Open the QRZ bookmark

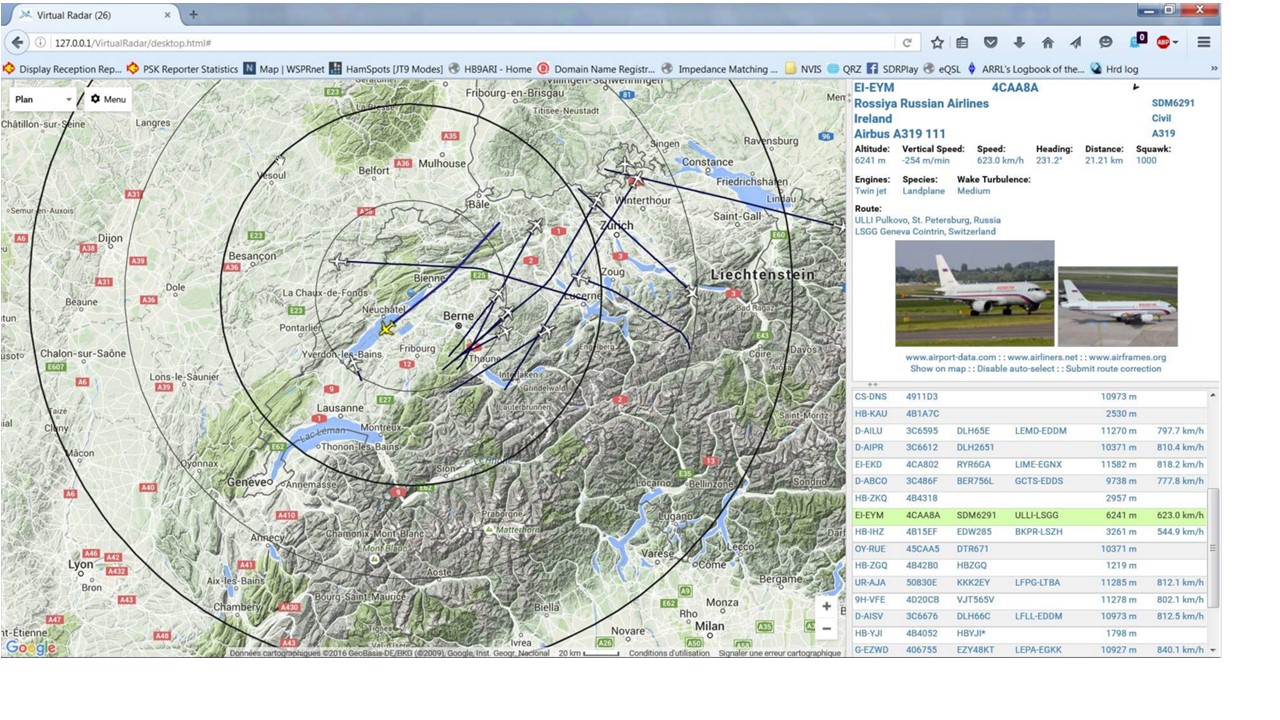click(845, 69)
